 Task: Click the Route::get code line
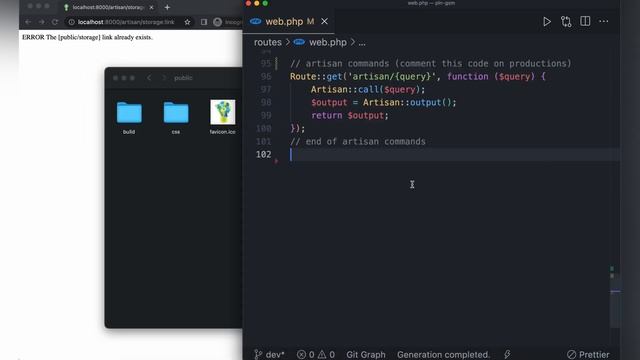click(418, 77)
